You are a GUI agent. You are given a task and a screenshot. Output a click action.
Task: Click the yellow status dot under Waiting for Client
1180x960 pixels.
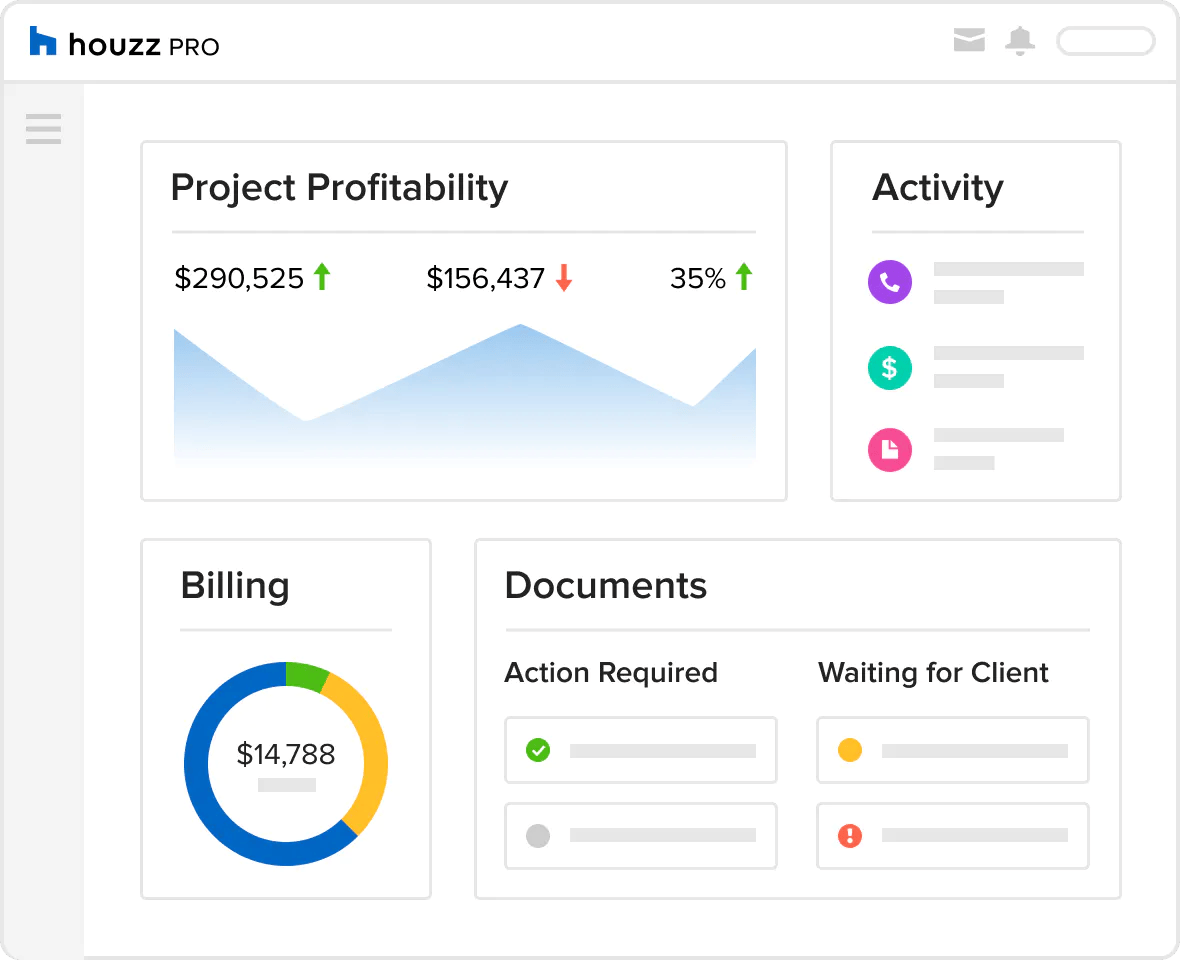point(850,750)
